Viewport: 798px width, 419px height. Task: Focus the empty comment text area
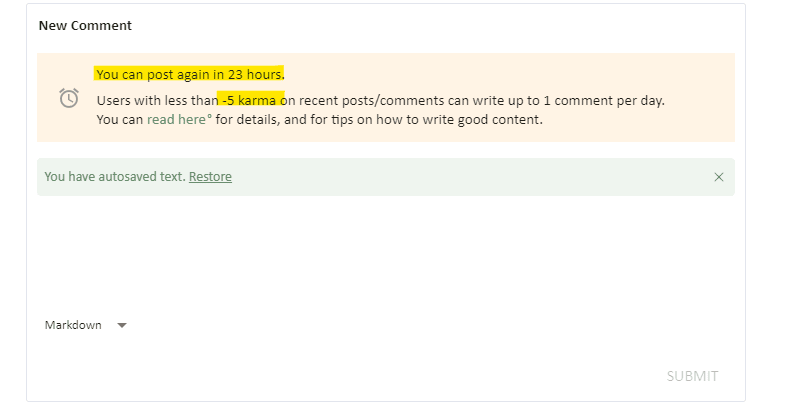[x=385, y=250]
